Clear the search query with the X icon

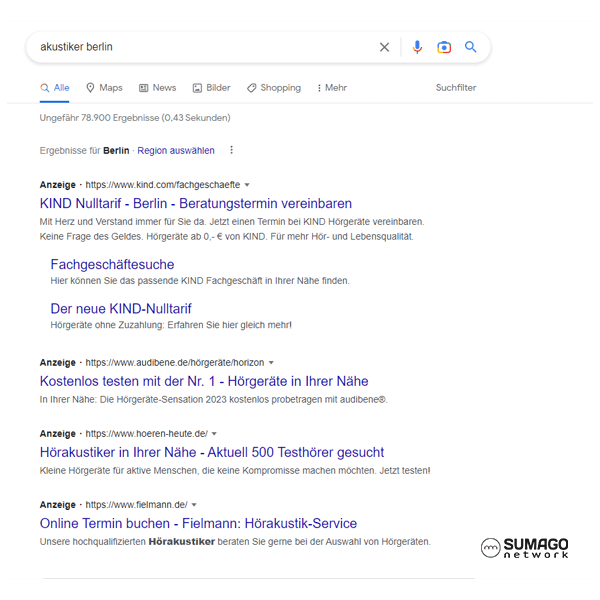(x=384, y=47)
